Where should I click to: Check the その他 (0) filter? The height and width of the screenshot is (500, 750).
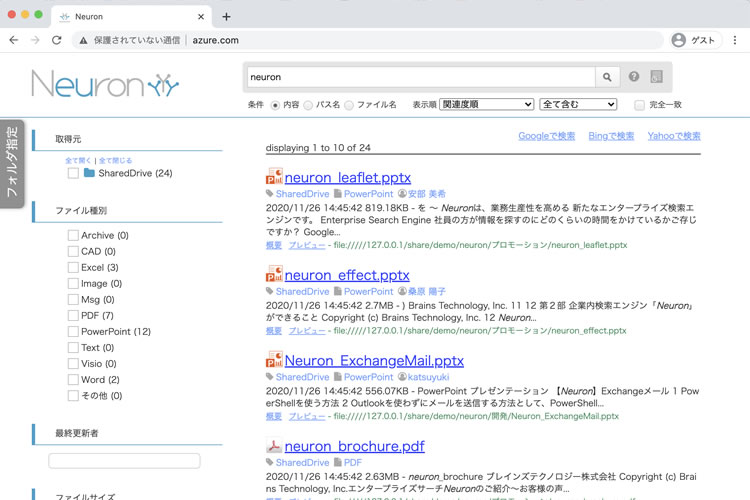tap(73, 396)
